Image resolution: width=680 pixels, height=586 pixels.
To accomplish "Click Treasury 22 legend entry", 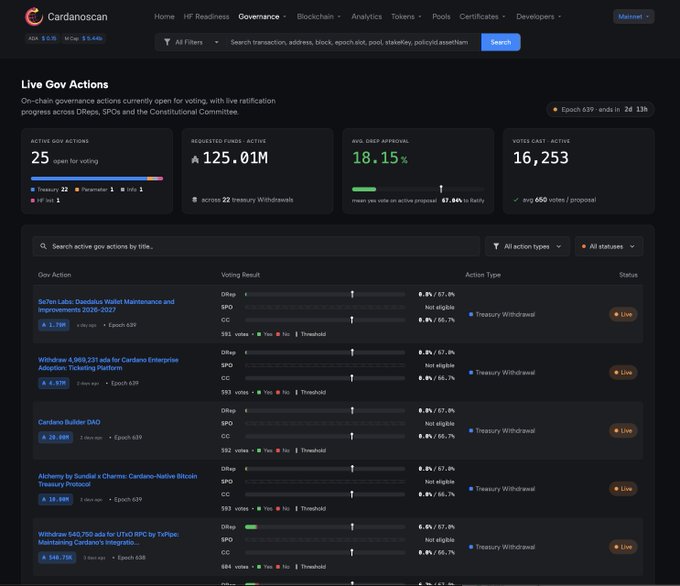I will pyautogui.click(x=49, y=190).
